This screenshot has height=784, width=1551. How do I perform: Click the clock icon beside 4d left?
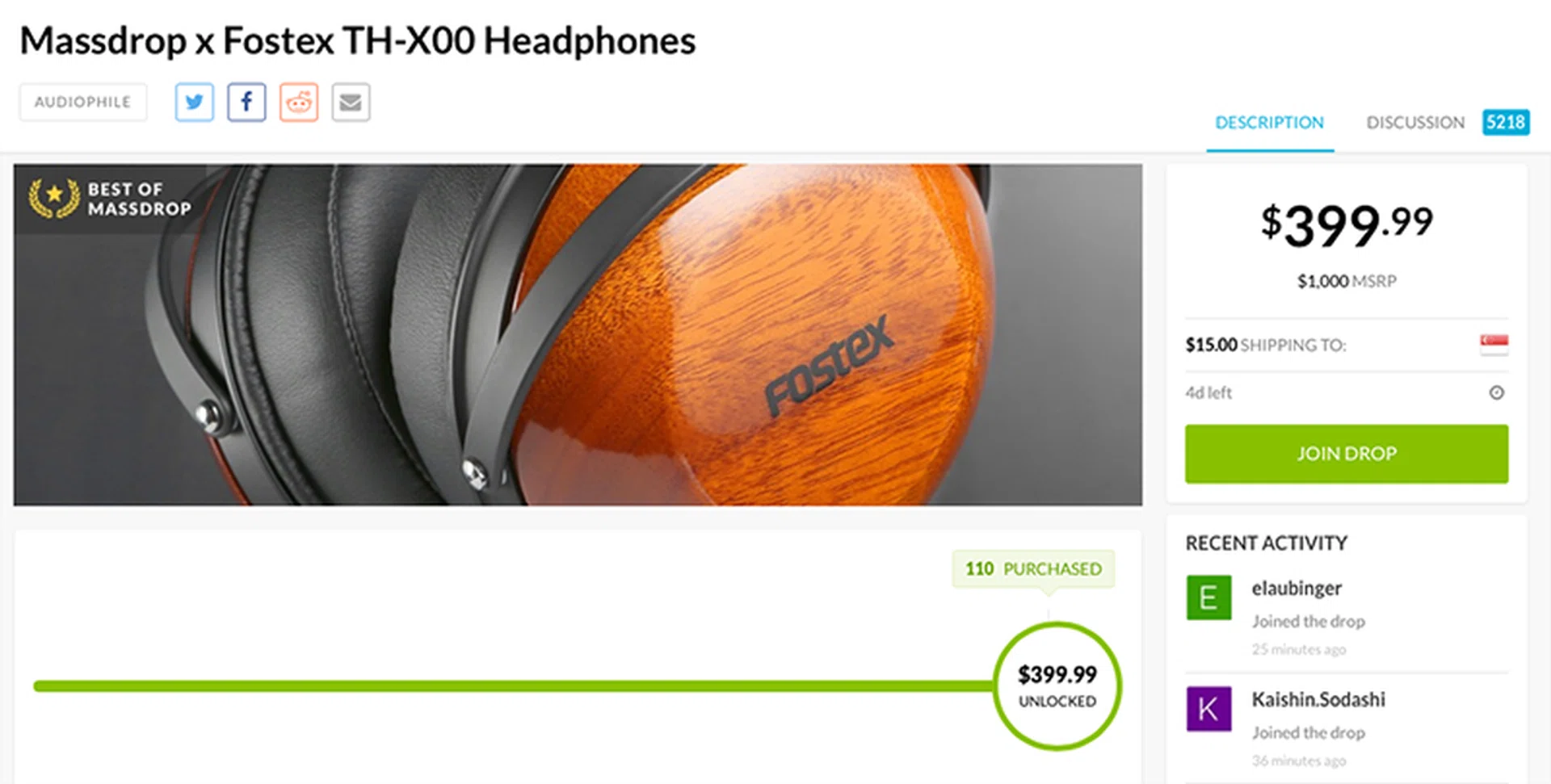tap(1496, 392)
